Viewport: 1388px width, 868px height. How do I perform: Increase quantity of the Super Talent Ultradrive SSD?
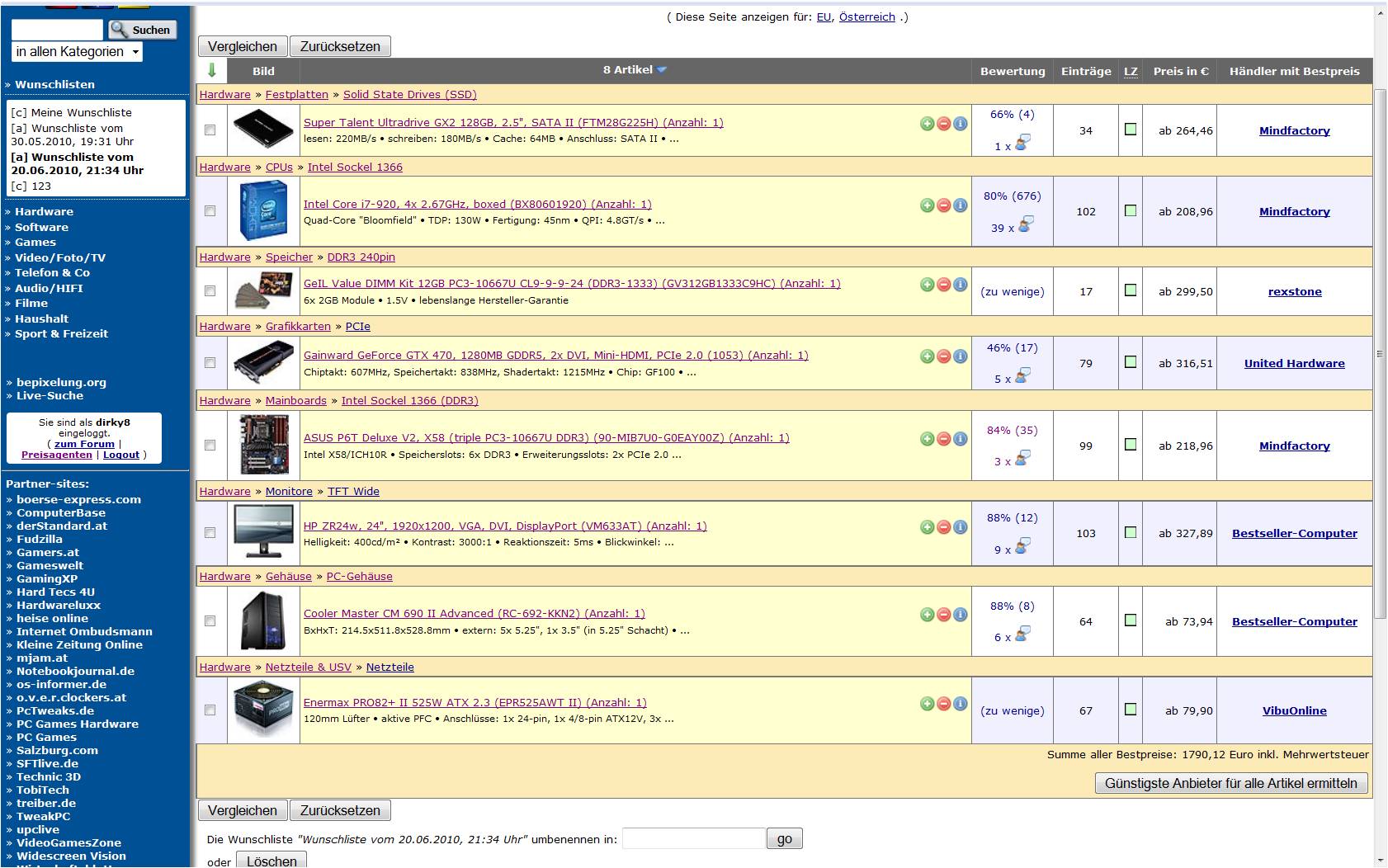pos(928,124)
